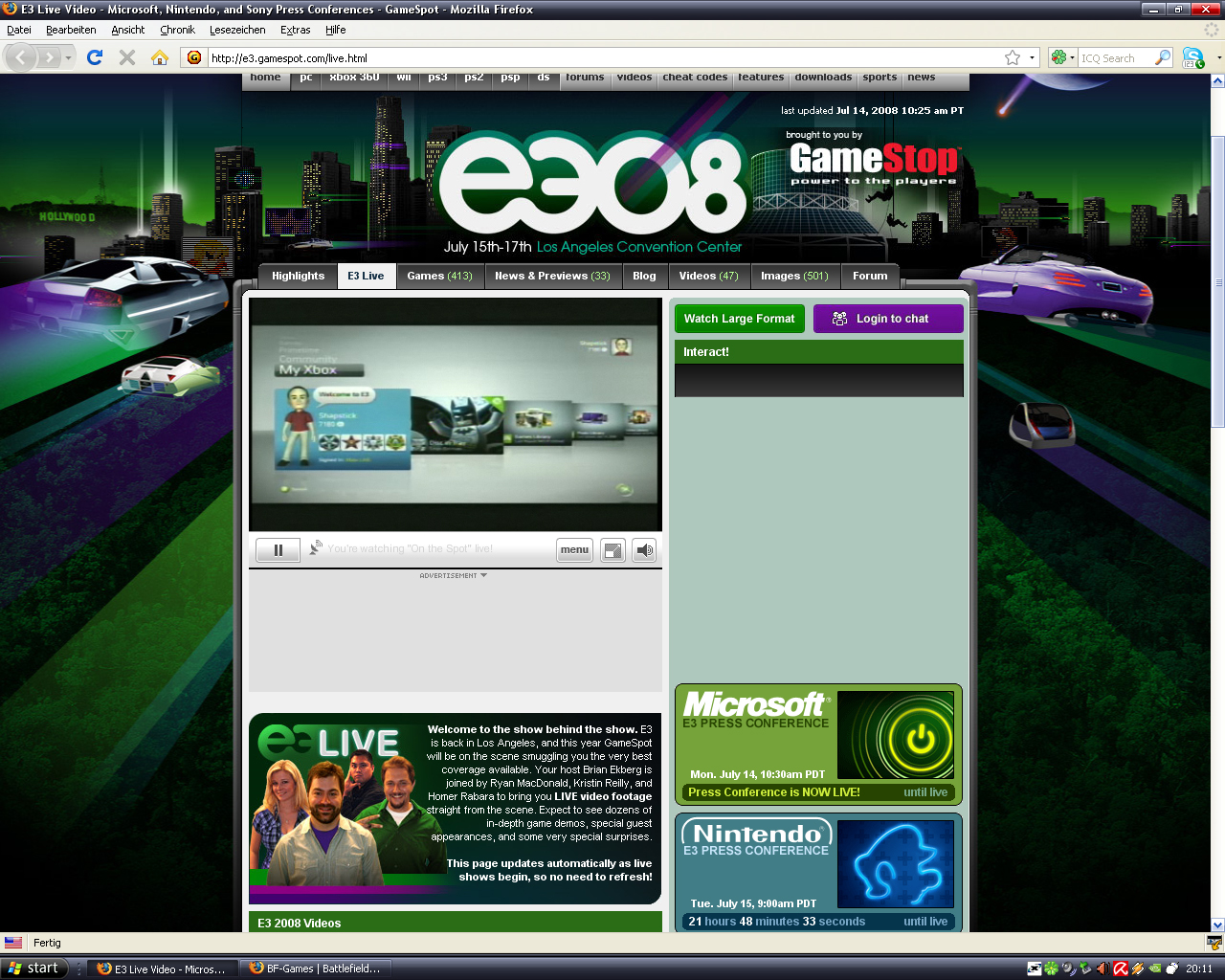This screenshot has width=1225, height=980.
Task: Click the URL address field
Action: [x=603, y=57]
